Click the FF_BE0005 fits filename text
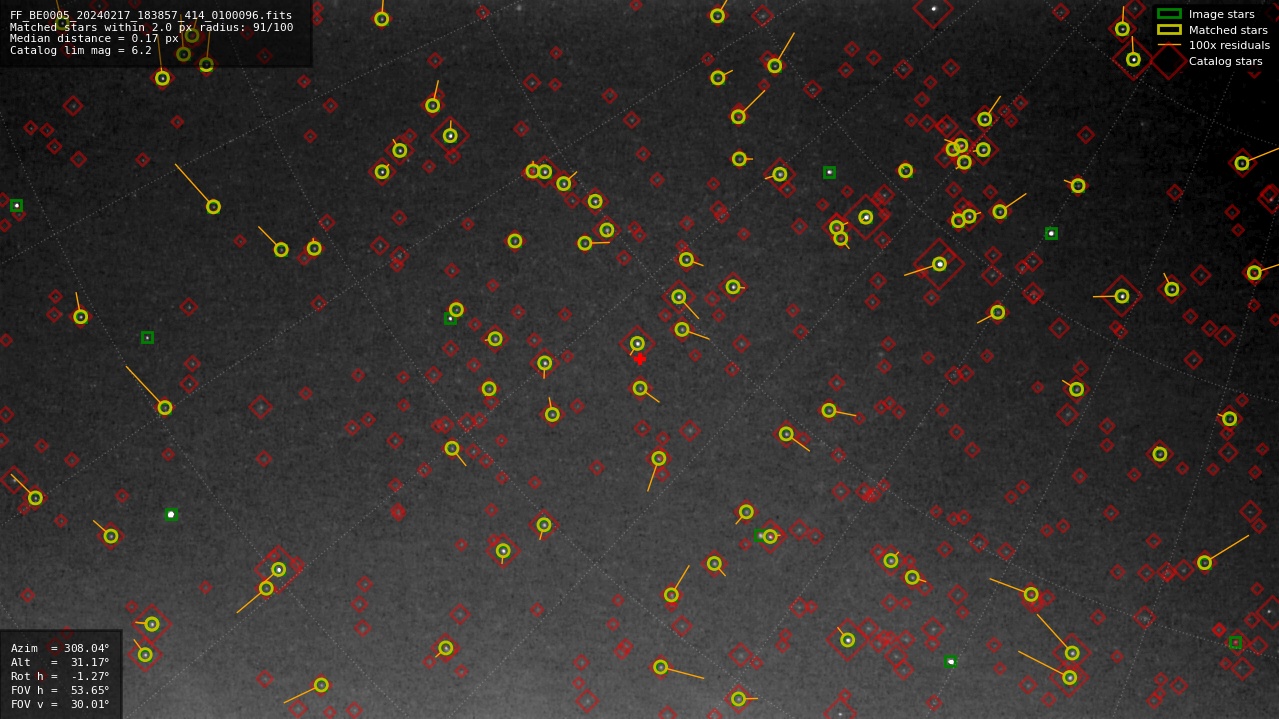The width and height of the screenshot is (1279, 719). tap(151, 16)
